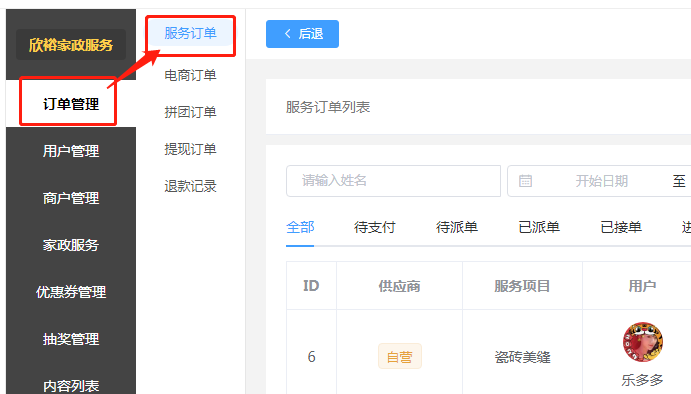The height and width of the screenshot is (394, 691).
Task: Open 家政服务 menu item
Action: coord(71,245)
